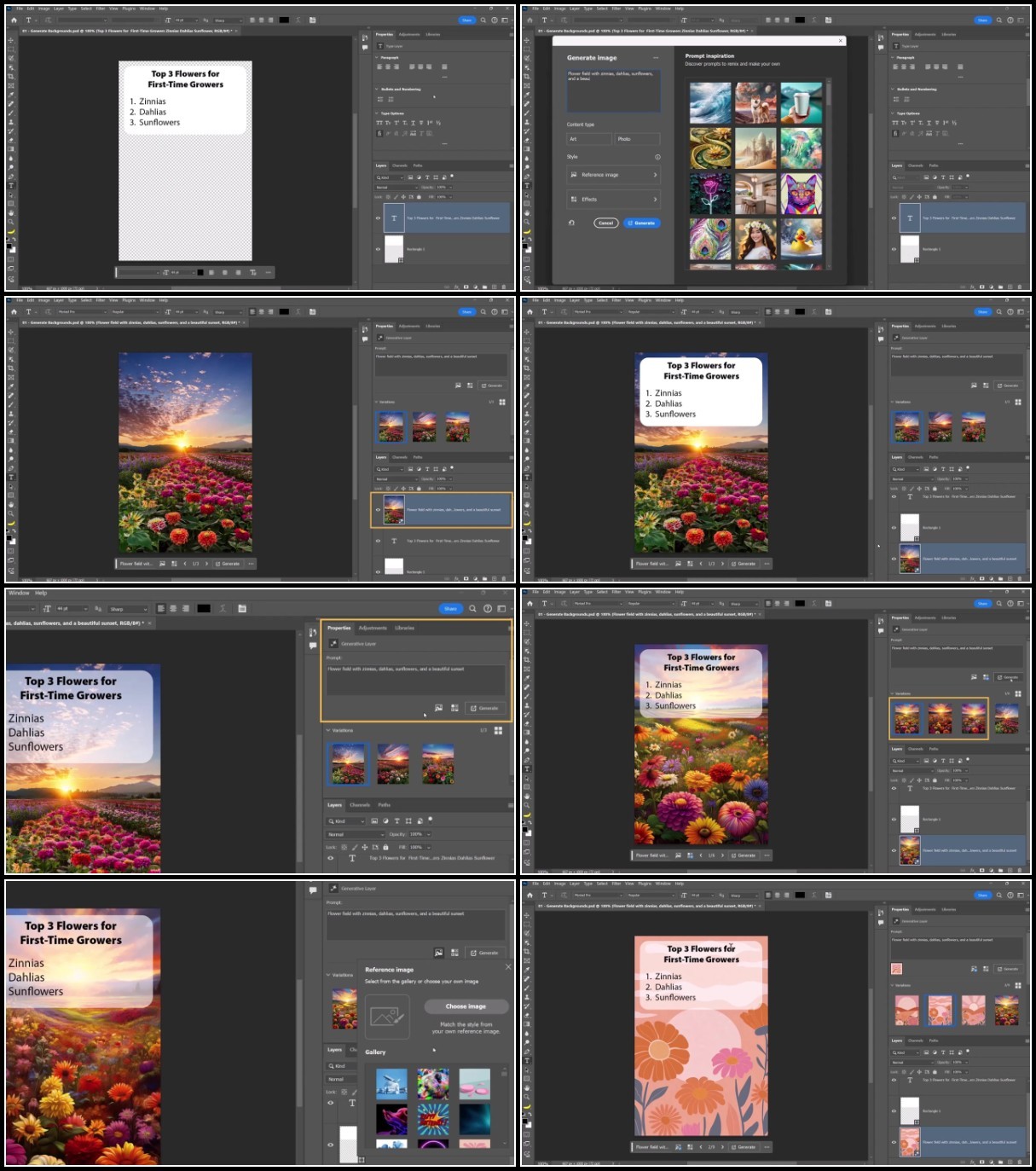Expand Effects row in Generate image dialog
This screenshot has width=1036, height=1171.
click(x=614, y=200)
